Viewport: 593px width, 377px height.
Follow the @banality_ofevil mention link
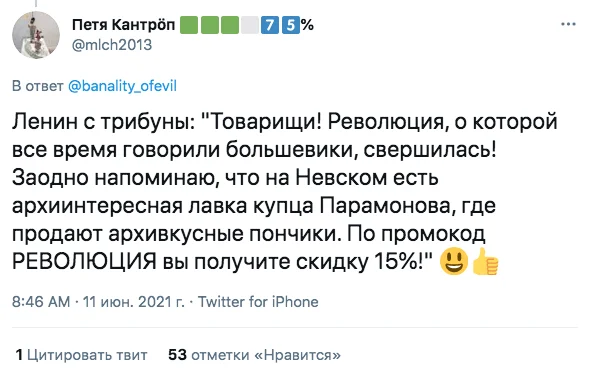click(x=123, y=86)
